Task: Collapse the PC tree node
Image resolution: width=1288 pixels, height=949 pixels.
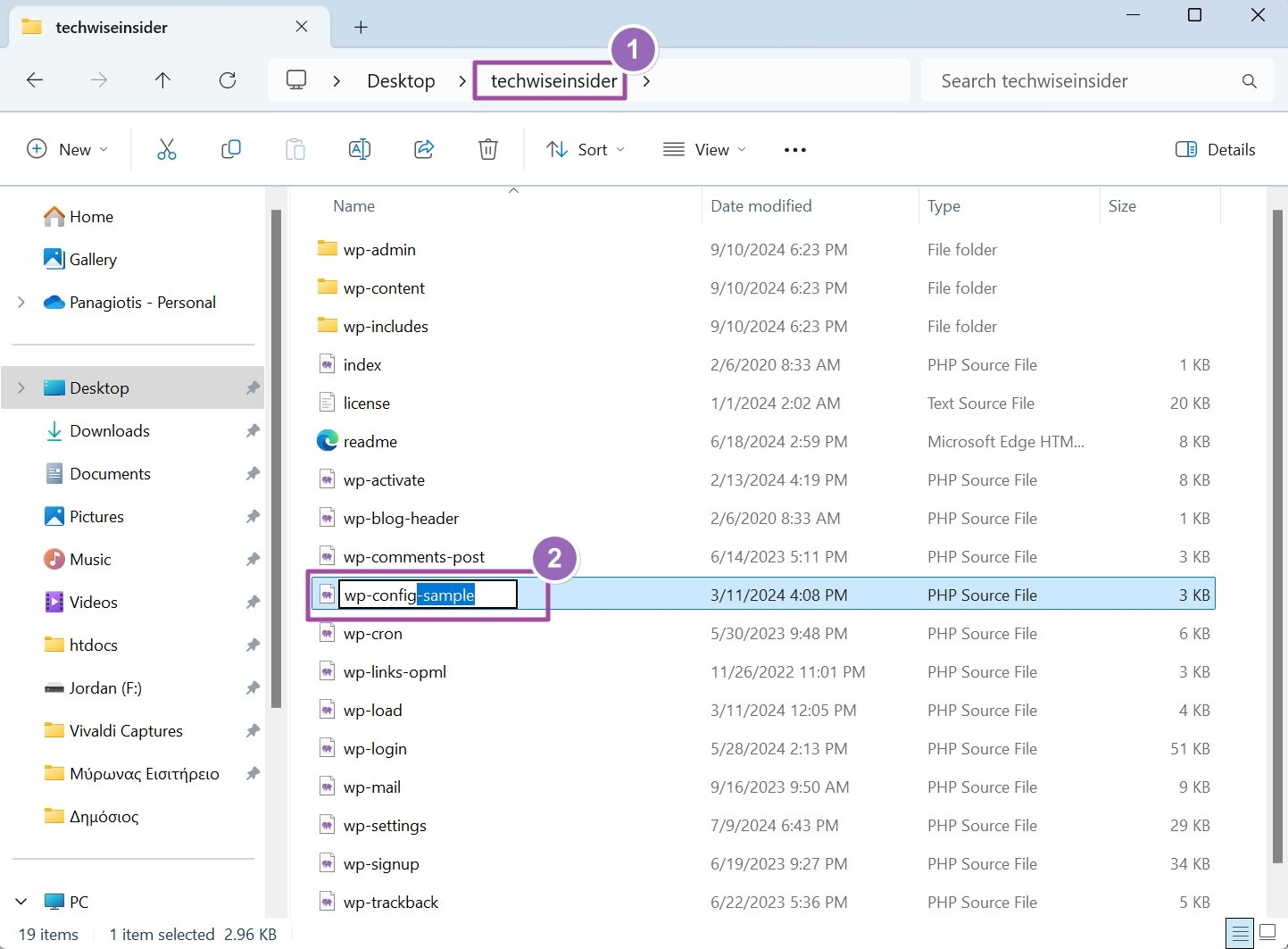Action: [21, 902]
